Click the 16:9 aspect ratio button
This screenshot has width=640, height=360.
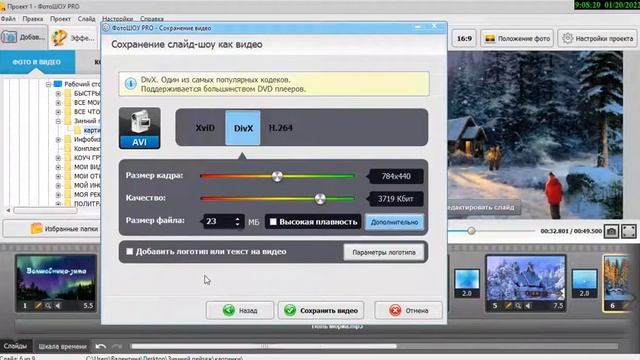[464, 39]
